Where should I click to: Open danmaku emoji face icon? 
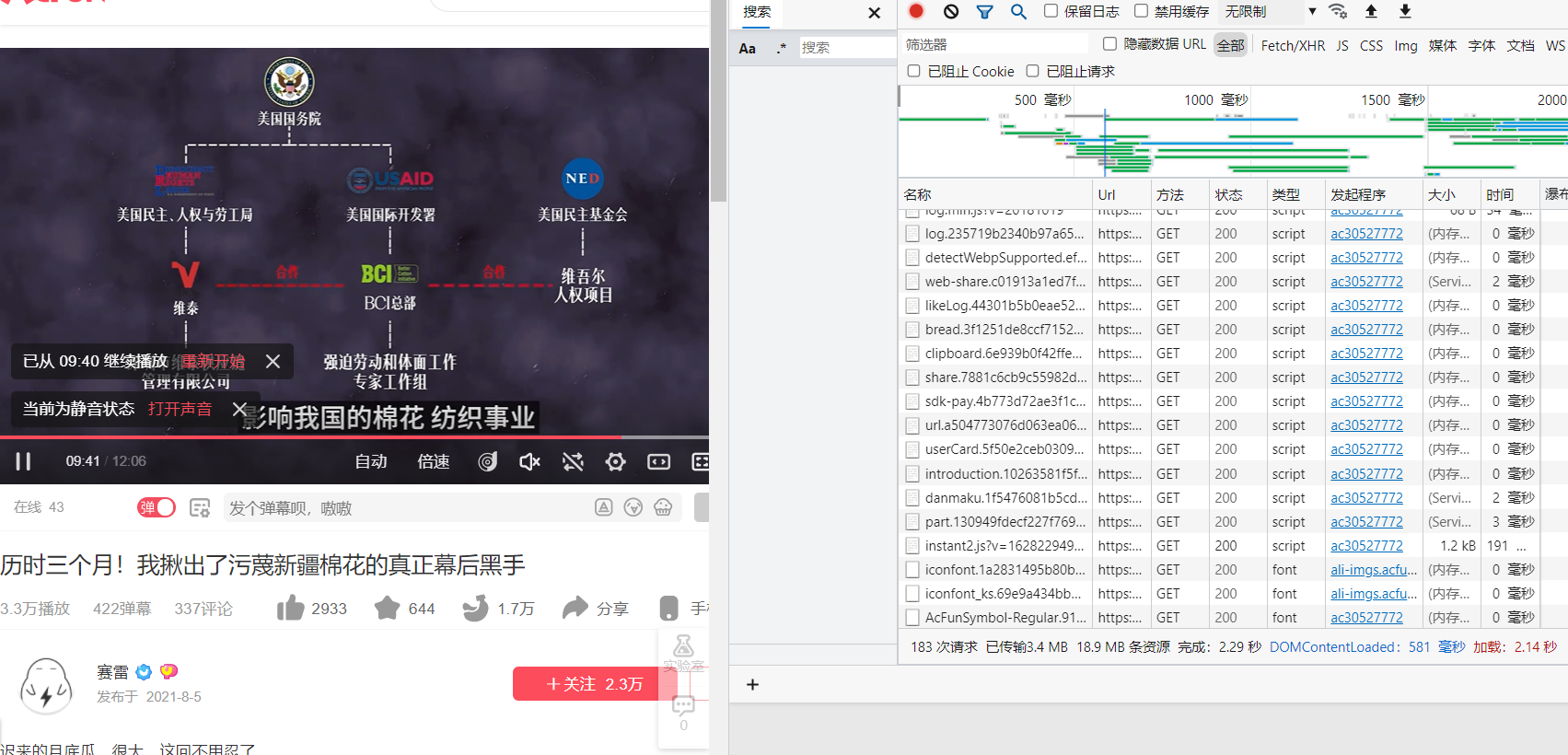[x=633, y=507]
